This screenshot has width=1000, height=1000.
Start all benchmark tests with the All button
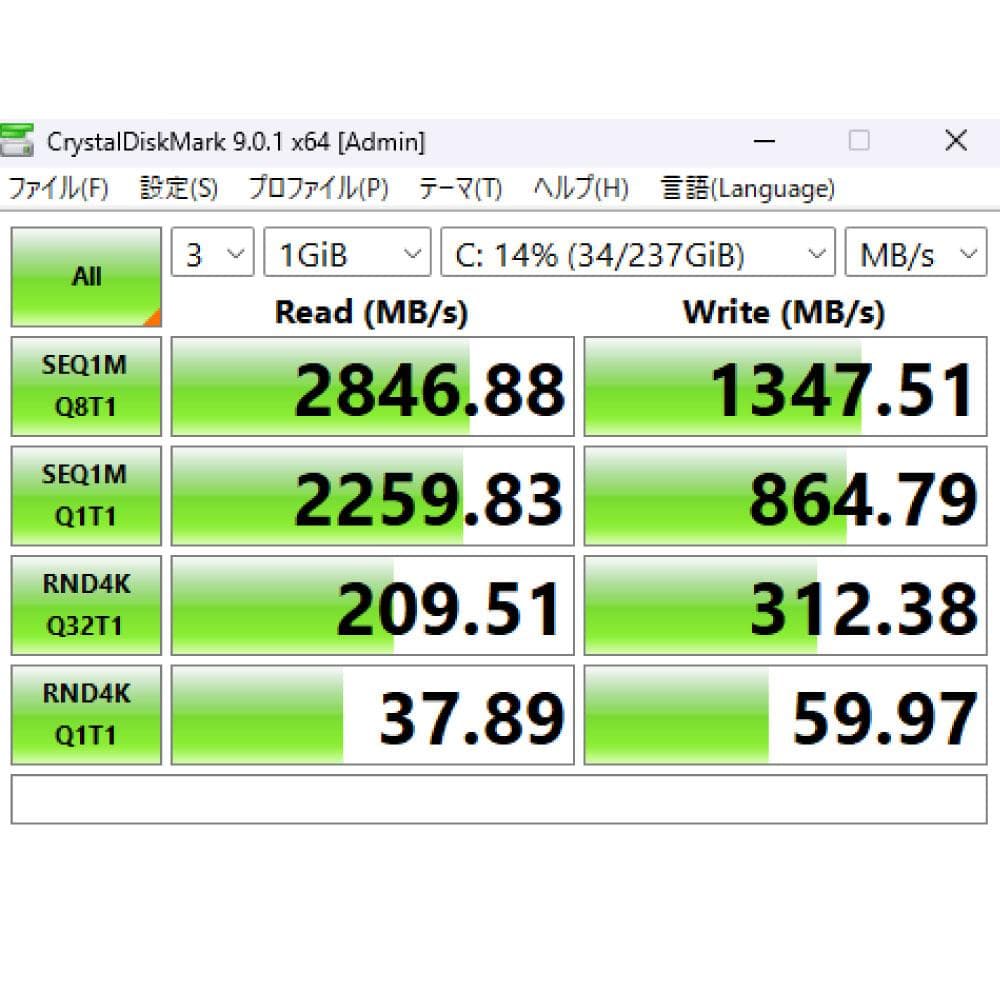[85, 276]
